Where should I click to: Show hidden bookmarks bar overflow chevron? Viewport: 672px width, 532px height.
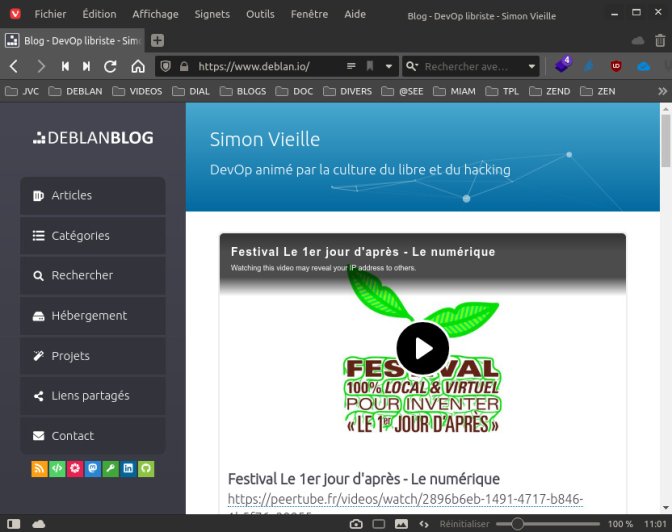(x=661, y=91)
